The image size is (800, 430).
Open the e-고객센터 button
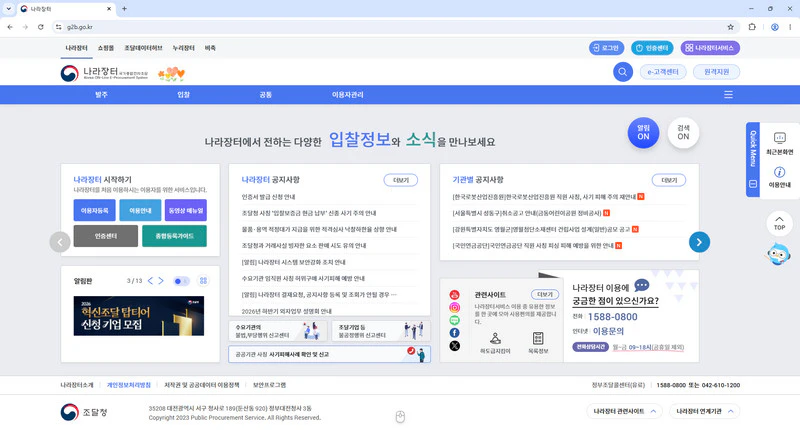click(x=663, y=72)
